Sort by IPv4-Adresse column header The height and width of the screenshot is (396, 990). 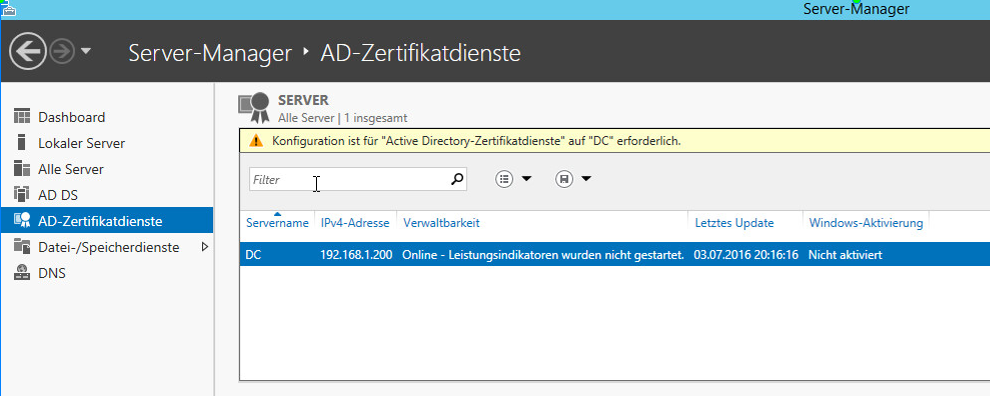tap(355, 223)
